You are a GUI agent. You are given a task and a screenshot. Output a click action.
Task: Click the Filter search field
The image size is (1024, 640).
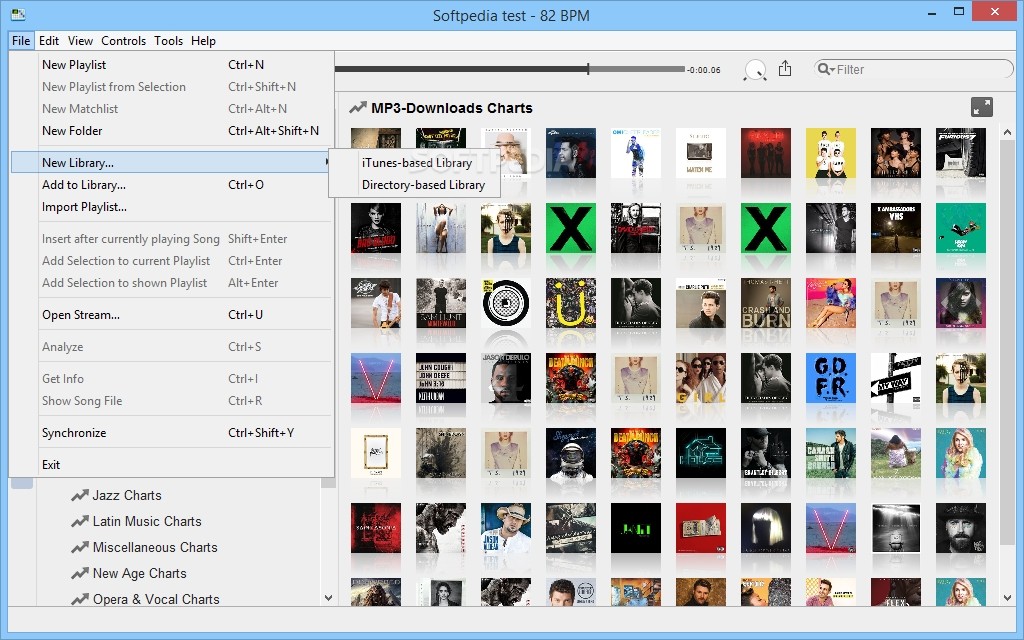[x=914, y=69]
